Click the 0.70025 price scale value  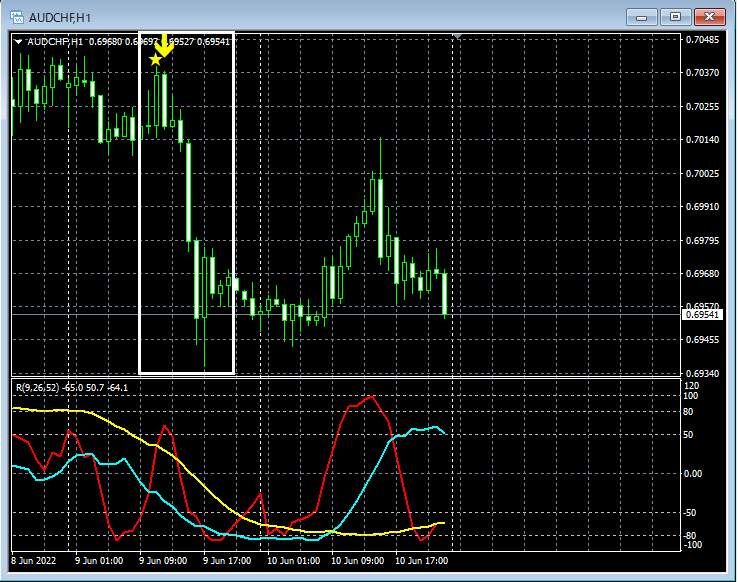click(x=702, y=174)
